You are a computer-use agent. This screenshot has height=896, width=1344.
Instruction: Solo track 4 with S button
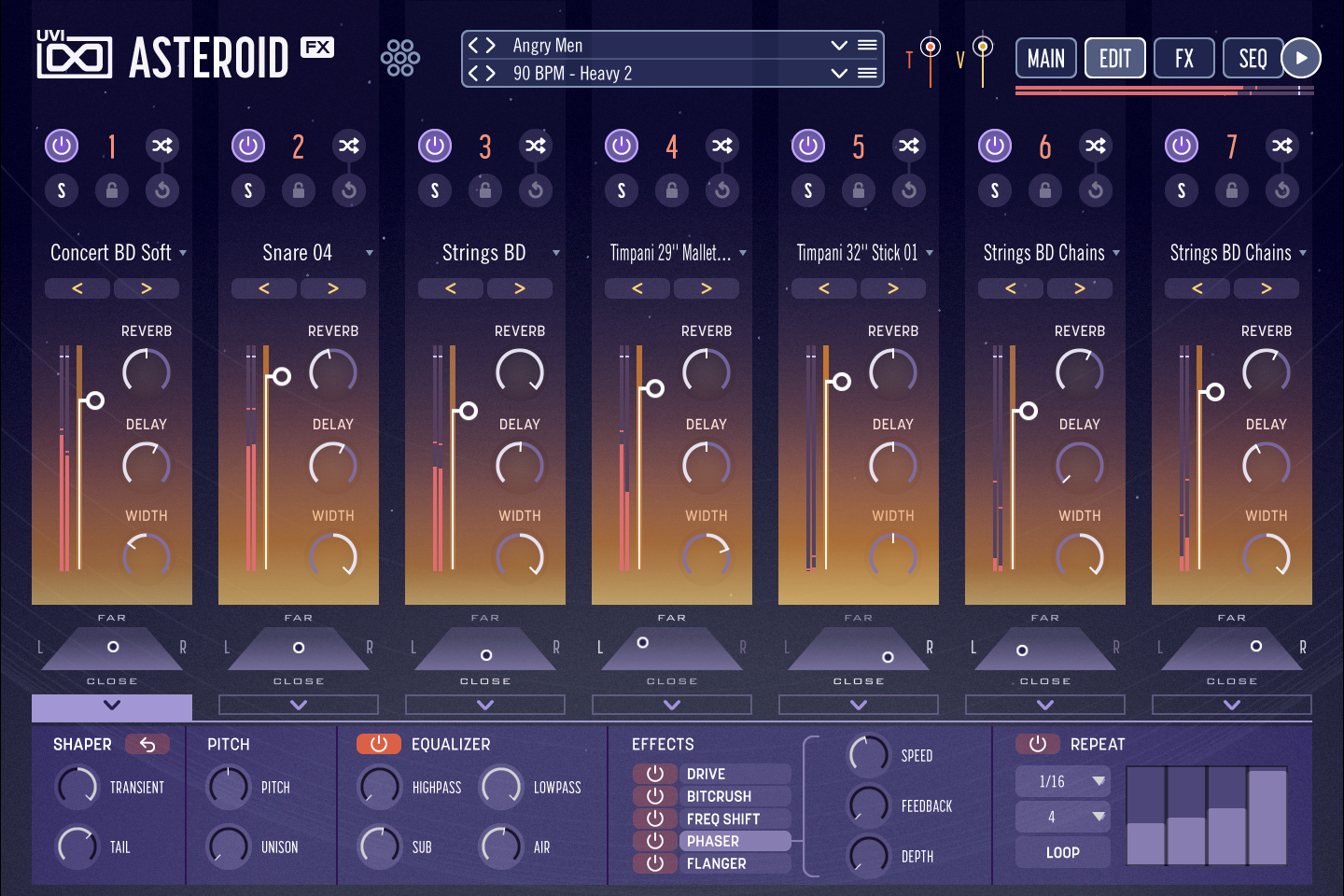click(622, 190)
